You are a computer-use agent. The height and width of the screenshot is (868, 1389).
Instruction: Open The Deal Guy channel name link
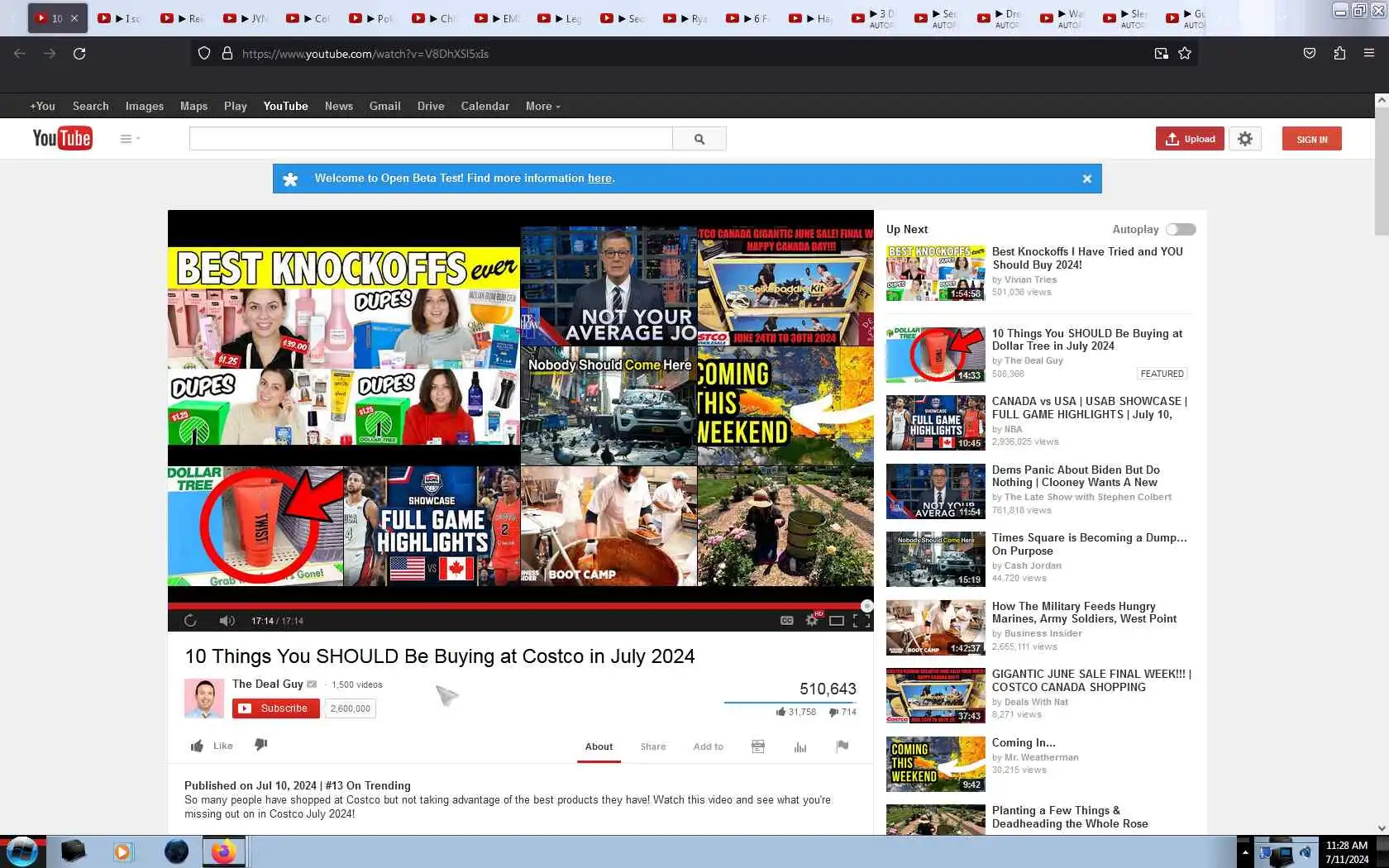point(268,684)
